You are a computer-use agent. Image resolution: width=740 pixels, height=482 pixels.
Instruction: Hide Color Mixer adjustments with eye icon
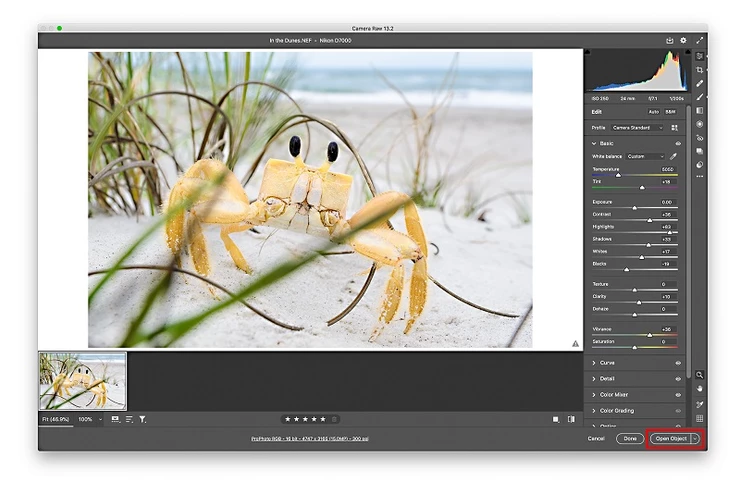[678, 395]
